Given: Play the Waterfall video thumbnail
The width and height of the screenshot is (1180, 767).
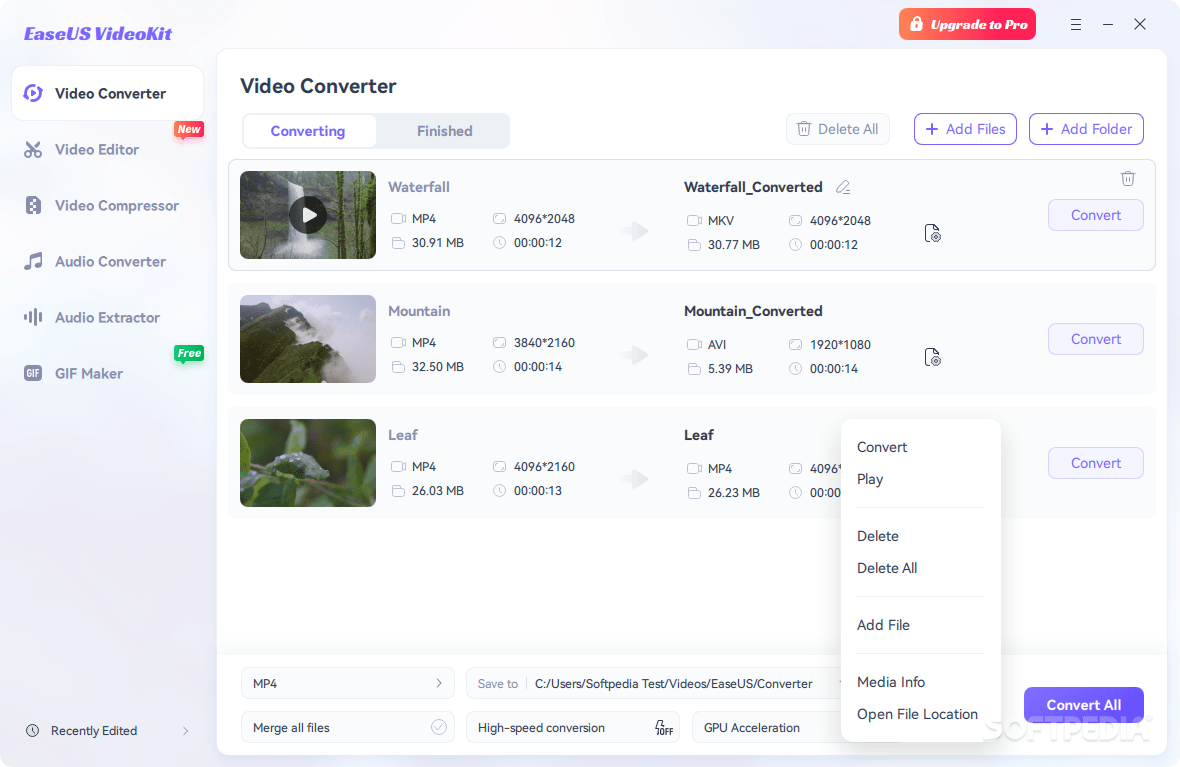Looking at the screenshot, I should (307, 214).
